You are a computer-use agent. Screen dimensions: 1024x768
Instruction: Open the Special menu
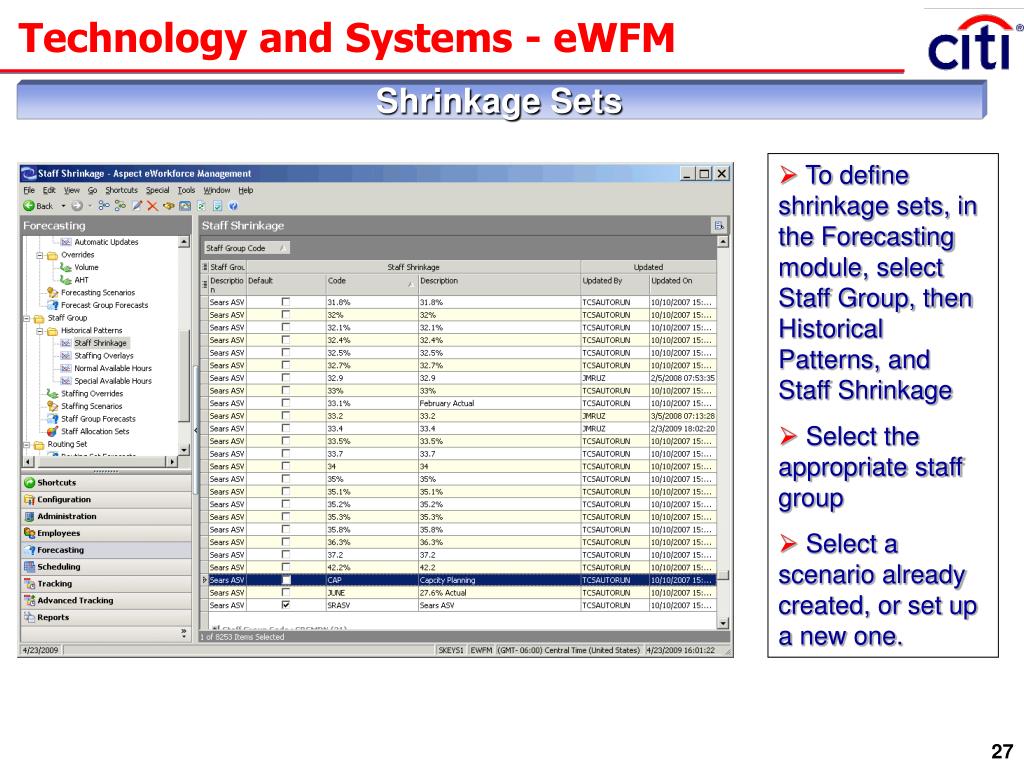(157, 191)
